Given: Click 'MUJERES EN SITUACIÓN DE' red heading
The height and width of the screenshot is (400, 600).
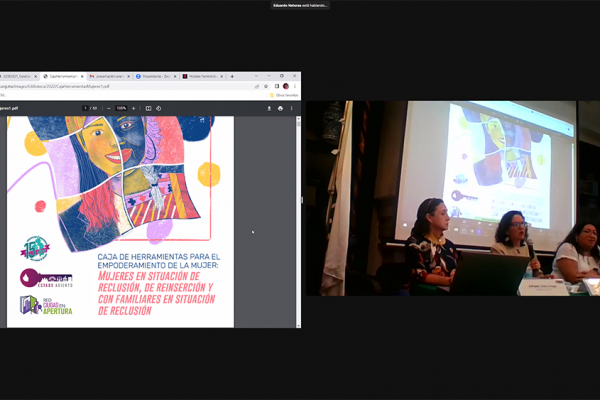Looking at the screenshot, I should (x=149, y=276).
